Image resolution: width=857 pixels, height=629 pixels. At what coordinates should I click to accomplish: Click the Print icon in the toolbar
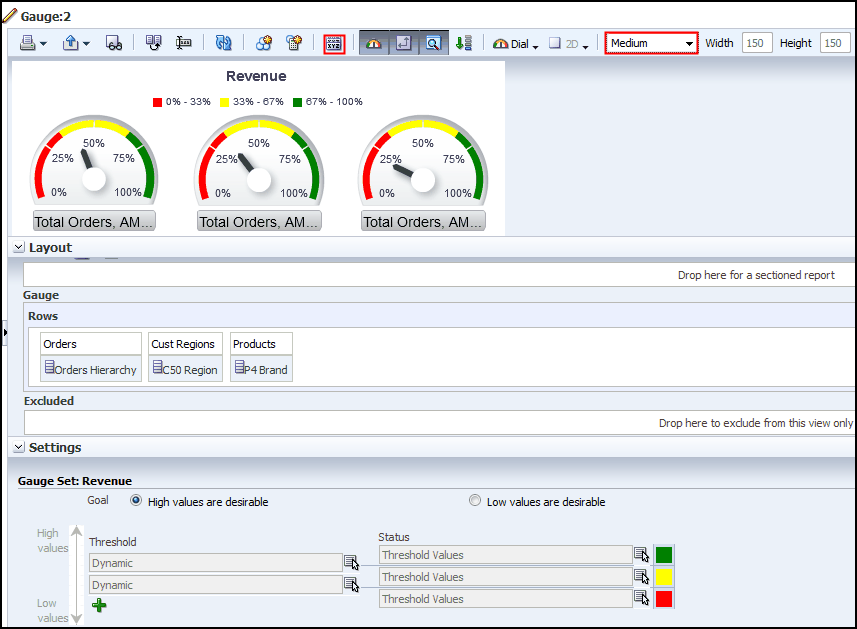coord(25,43)
